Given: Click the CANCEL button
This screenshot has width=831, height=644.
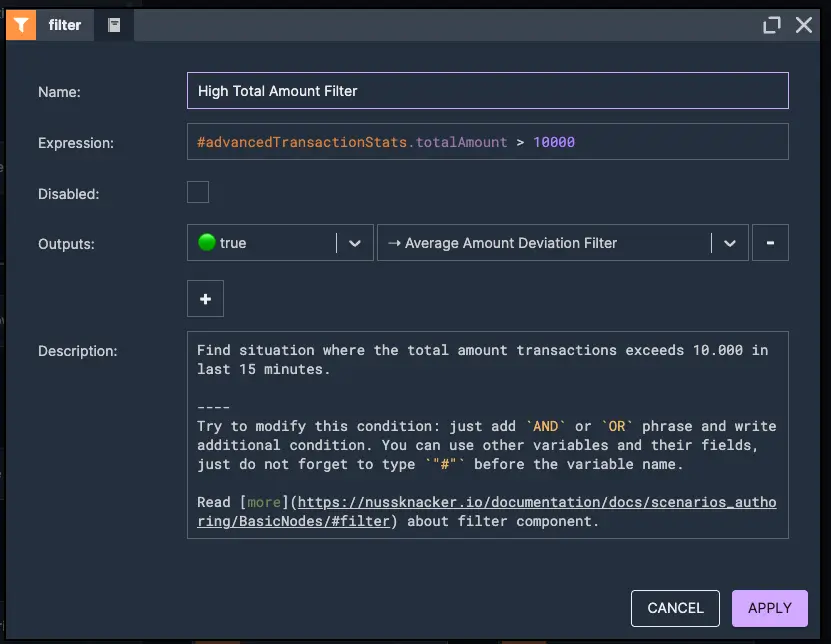Looking at the screenshot, I should [675, 608].
